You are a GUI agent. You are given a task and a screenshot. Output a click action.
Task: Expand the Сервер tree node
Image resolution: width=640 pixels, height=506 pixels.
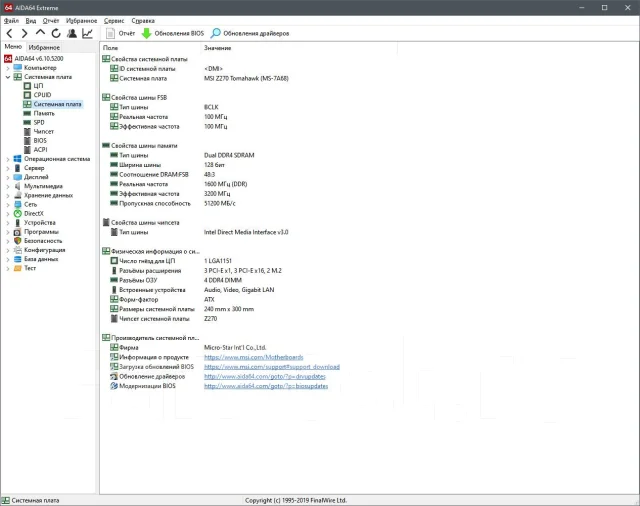8,168
